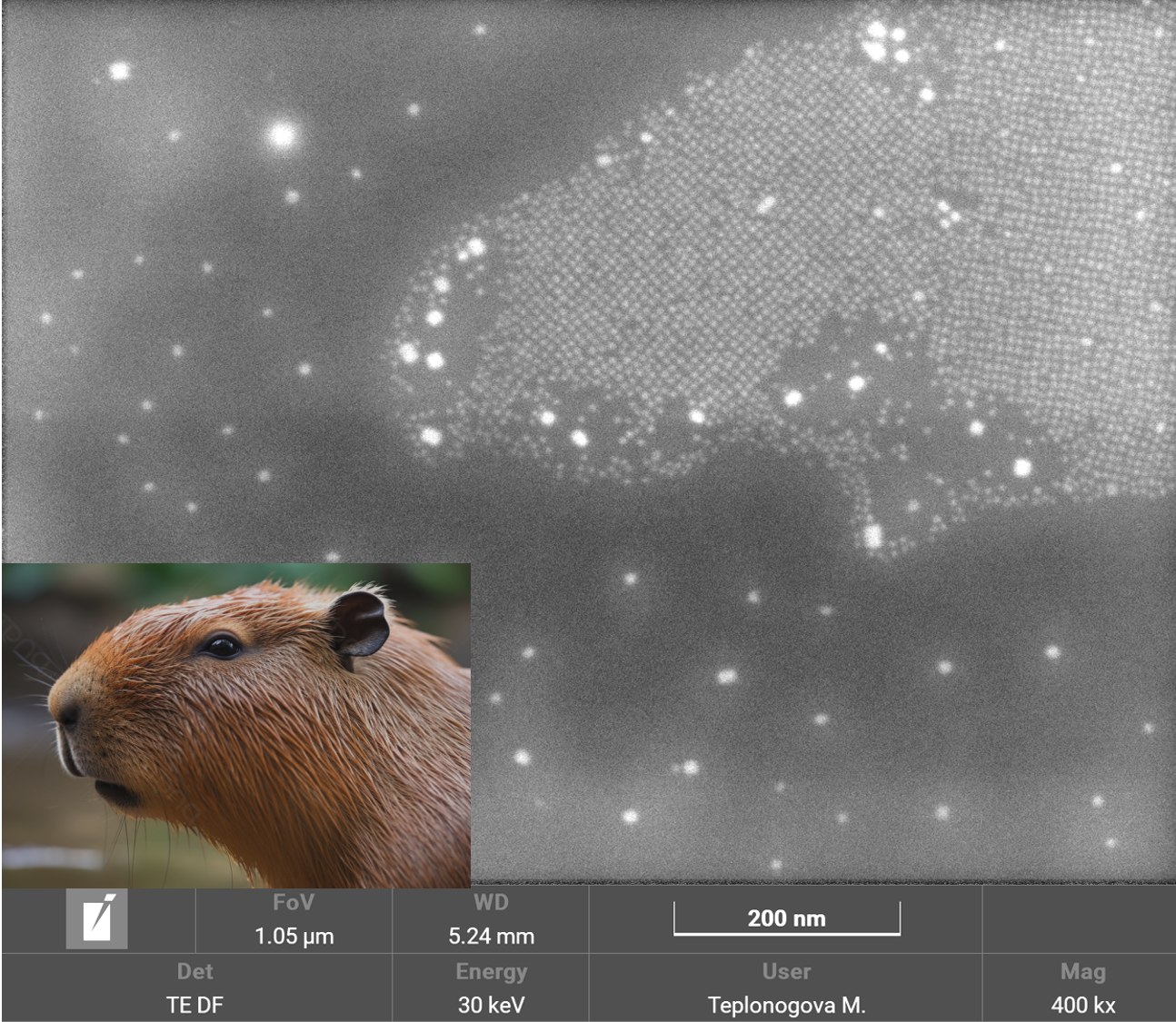Click the "Energy" label

coord(491,972)
